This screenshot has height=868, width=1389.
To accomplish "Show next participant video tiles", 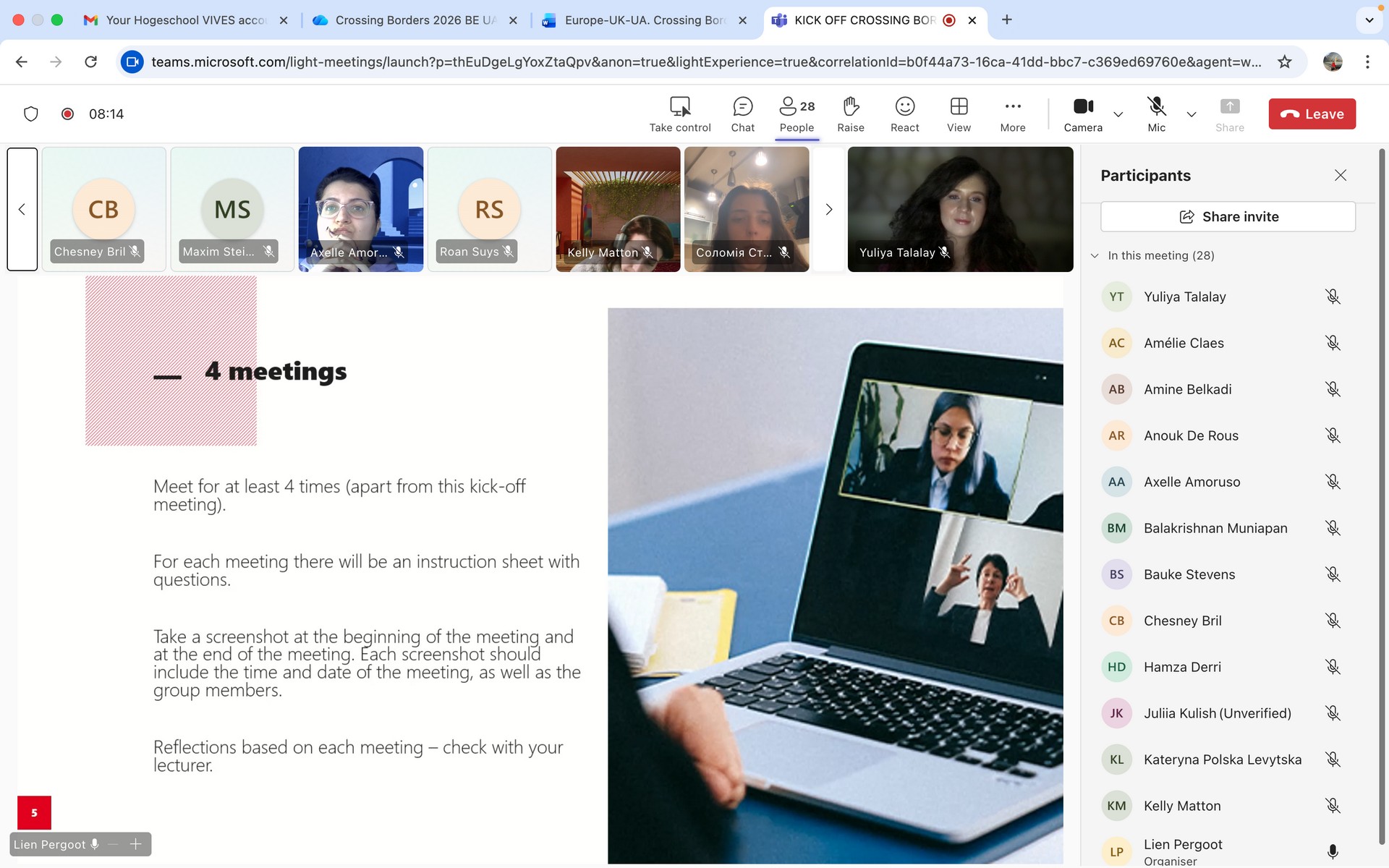I will tap(829, 210).
